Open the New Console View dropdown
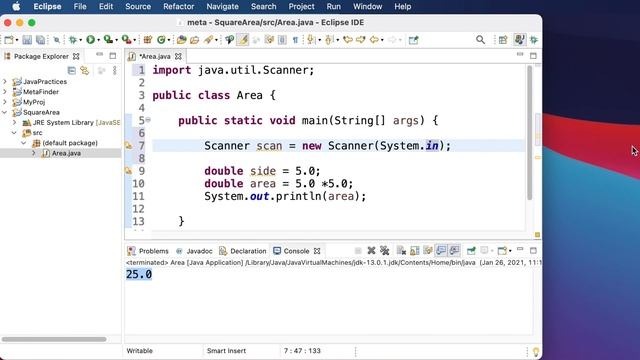640x360 pixels. click(510, 251)
